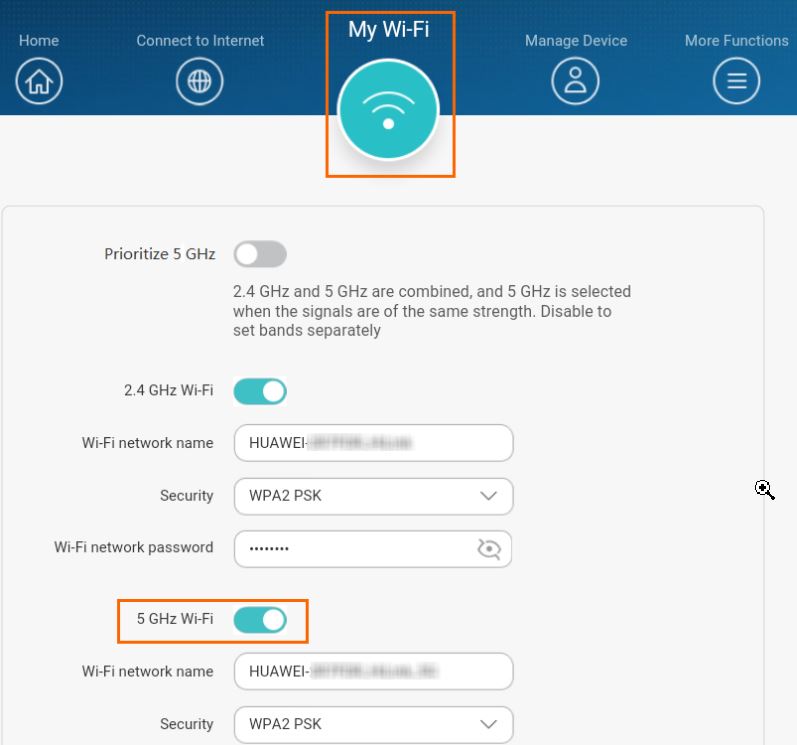Image resolution: width=797 pixels, height=745 pixels.
Task: Click the Connect to Internet text label
Action: 200,41
